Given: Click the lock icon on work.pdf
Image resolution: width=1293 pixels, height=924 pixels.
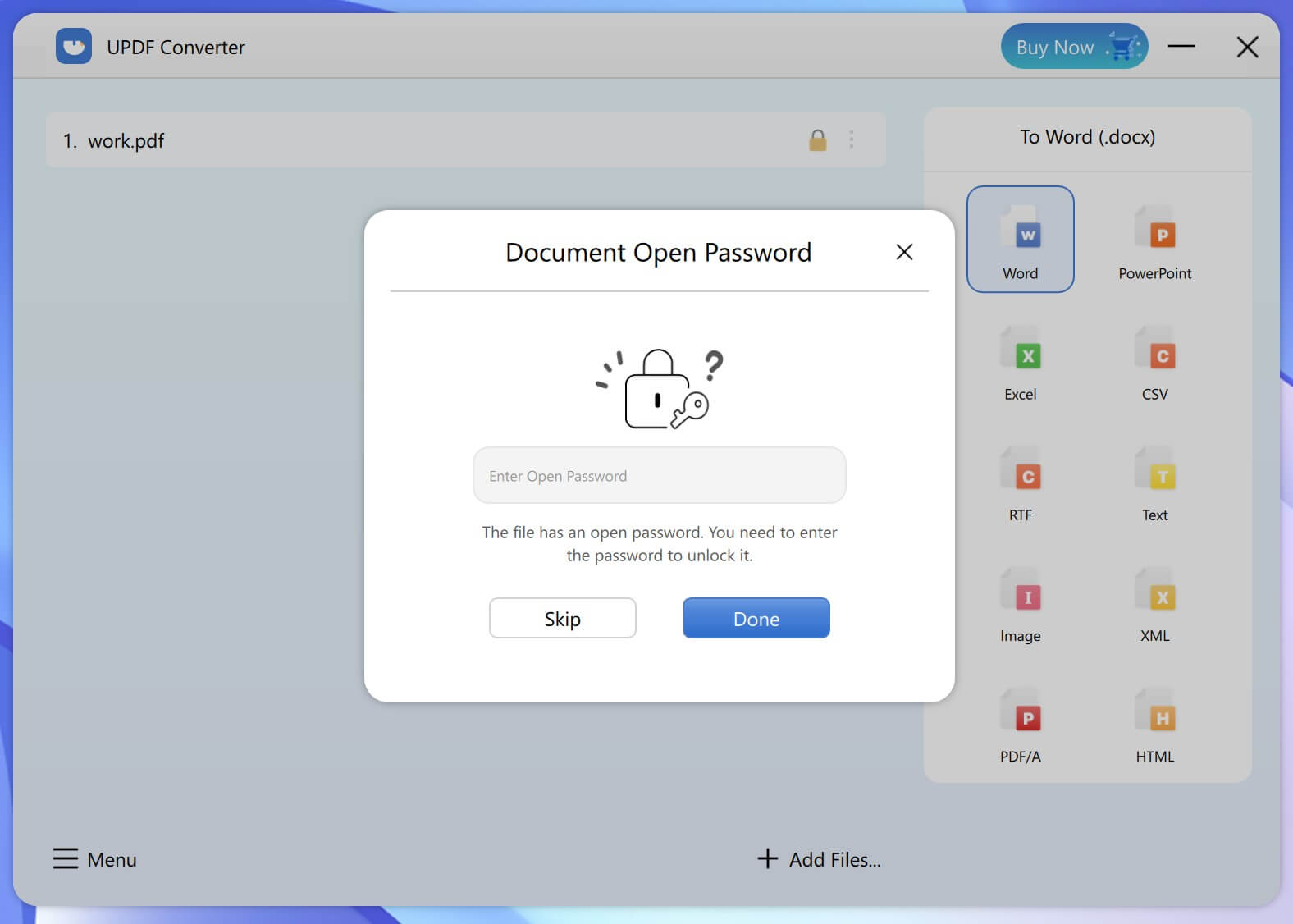Looking at the screenshot, I should click(817, 140).
